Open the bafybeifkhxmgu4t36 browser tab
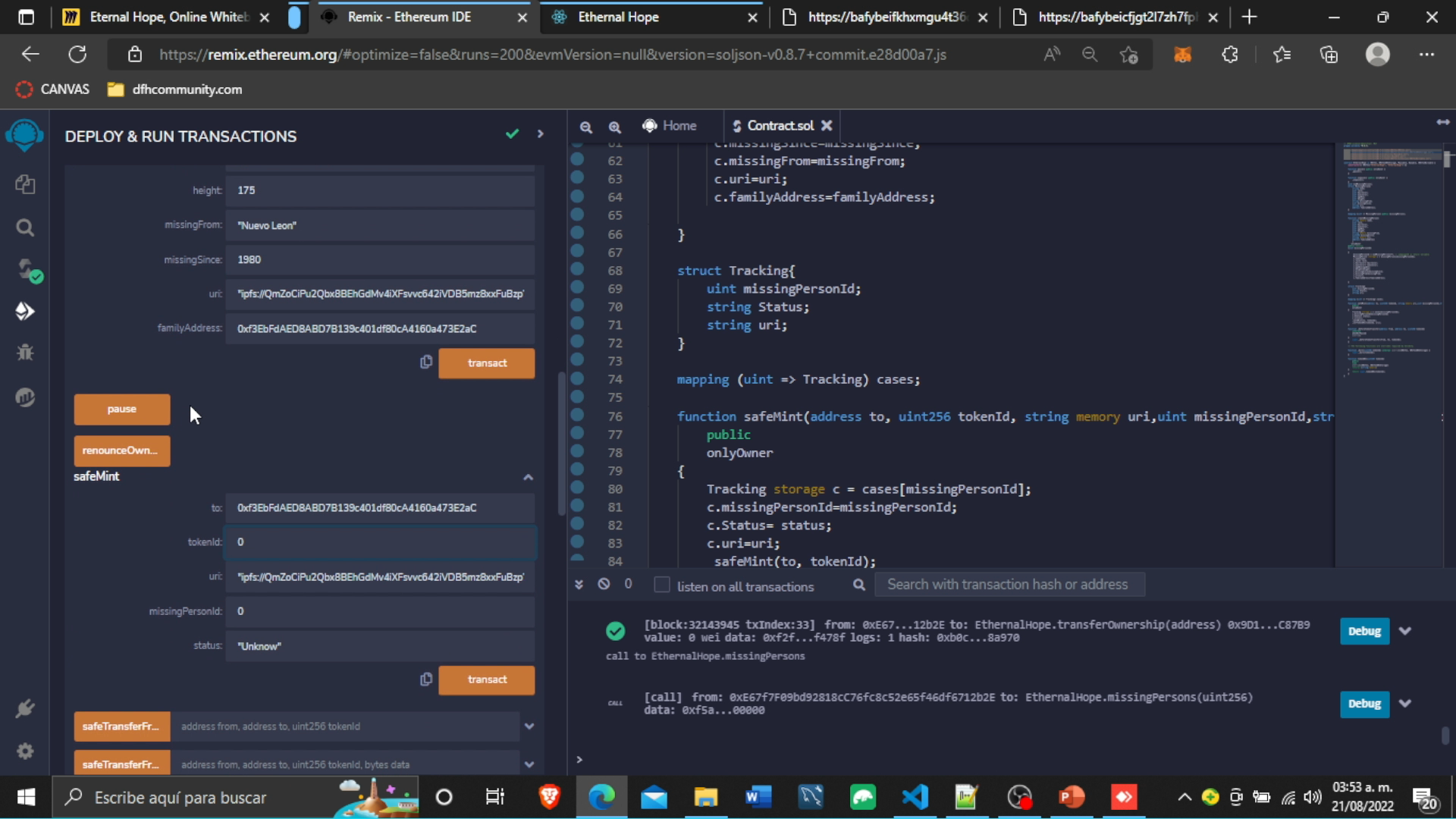The image size is (1456, 819). pos(885,17)
